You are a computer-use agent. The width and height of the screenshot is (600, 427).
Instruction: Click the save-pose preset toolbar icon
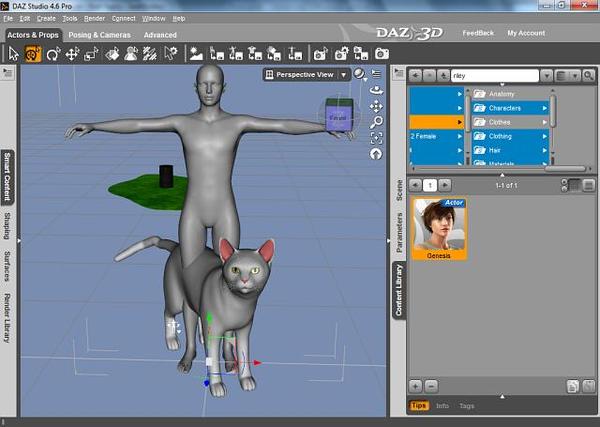236,54
